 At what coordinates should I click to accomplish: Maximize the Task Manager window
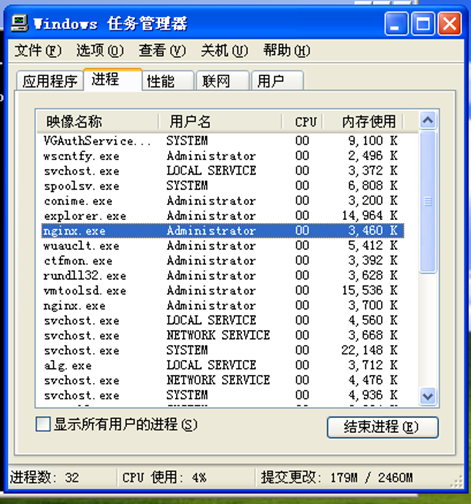tap(423, 24)
